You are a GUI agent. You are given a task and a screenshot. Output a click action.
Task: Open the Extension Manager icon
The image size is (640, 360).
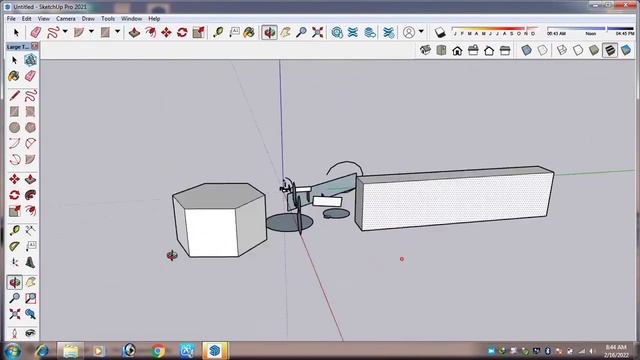[x=389, y=32]
